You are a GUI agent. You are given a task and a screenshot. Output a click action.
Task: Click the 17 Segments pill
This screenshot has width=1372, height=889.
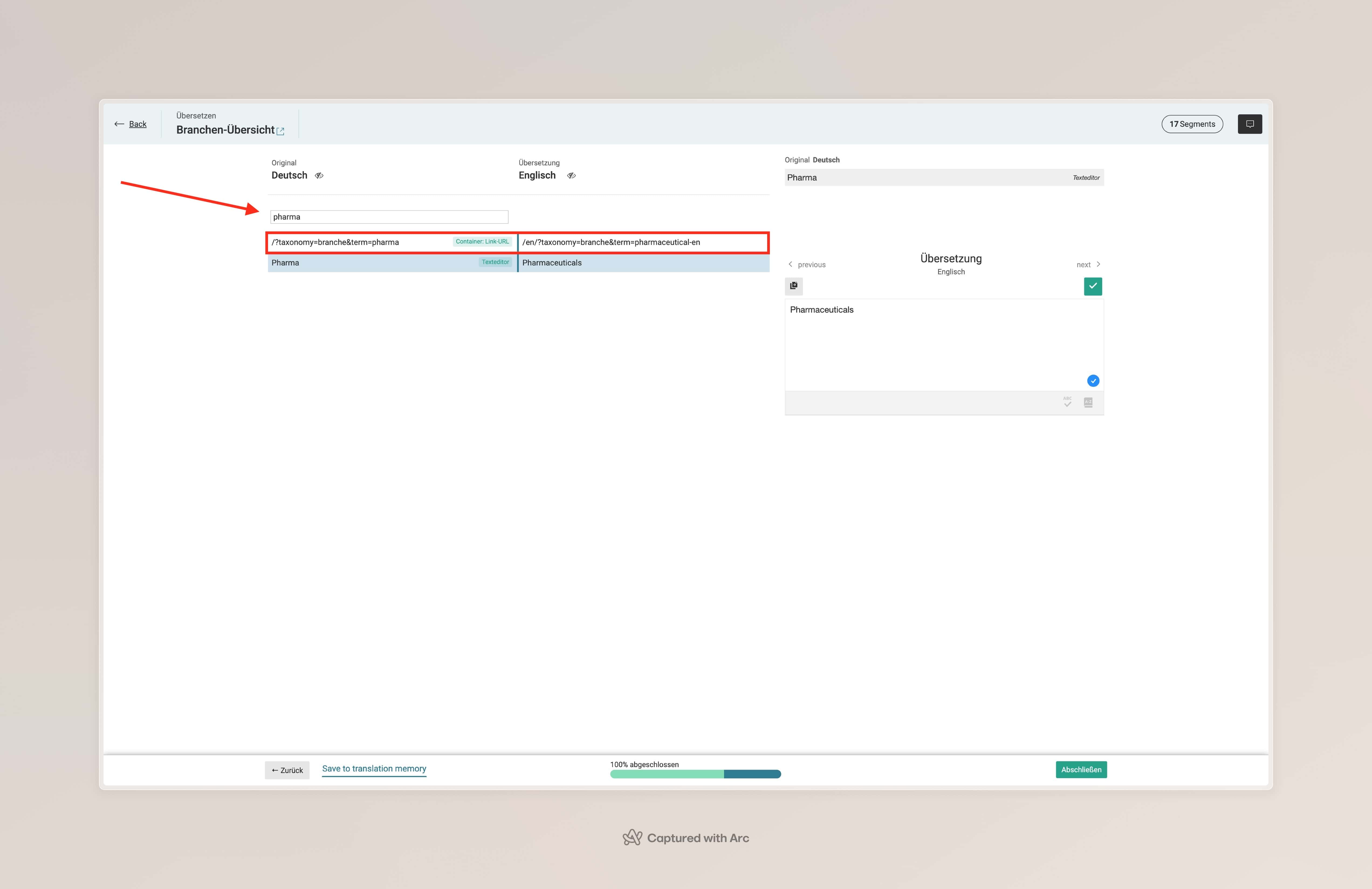coord(1192,124)
